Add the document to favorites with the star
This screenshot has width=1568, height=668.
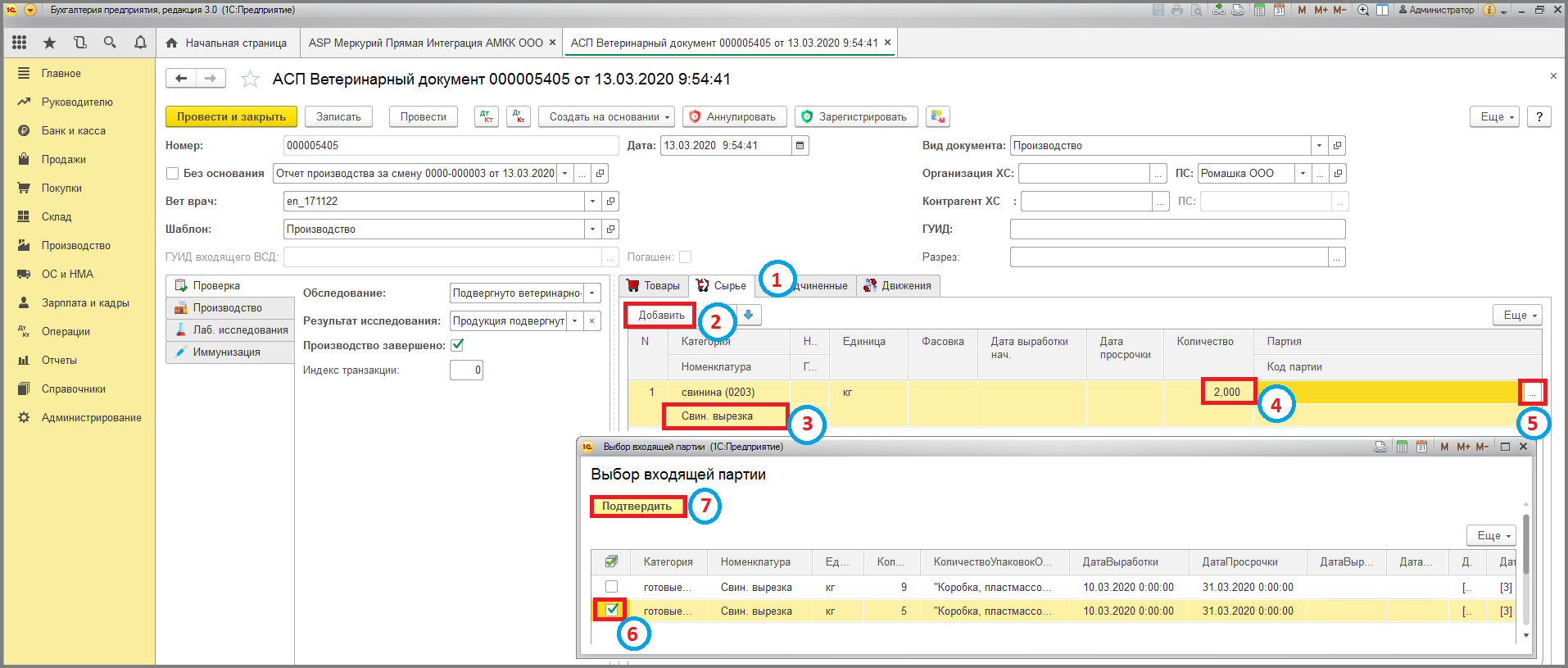(x=250, y=79)
